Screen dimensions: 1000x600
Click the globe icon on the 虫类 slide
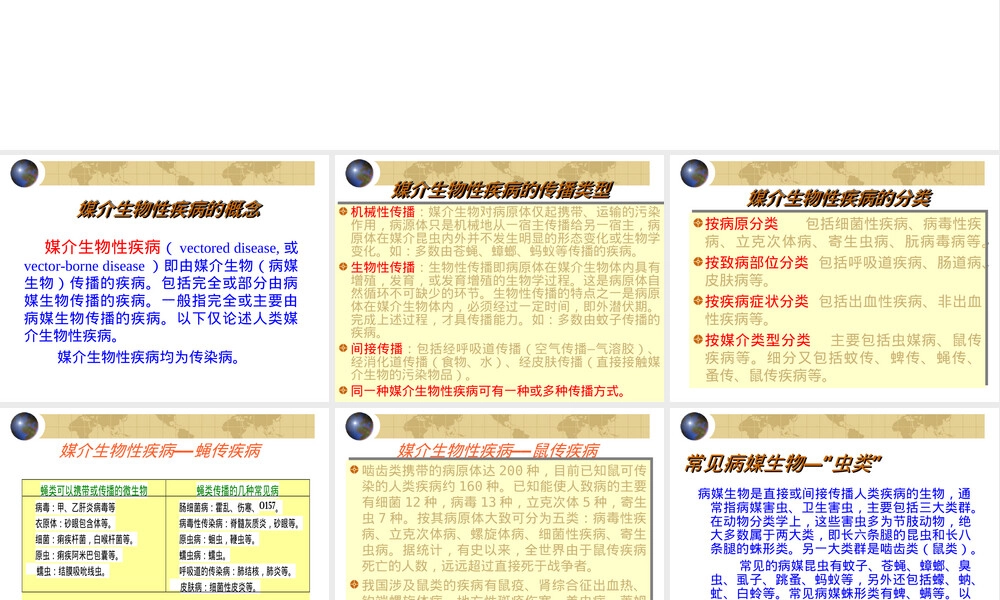694,427
